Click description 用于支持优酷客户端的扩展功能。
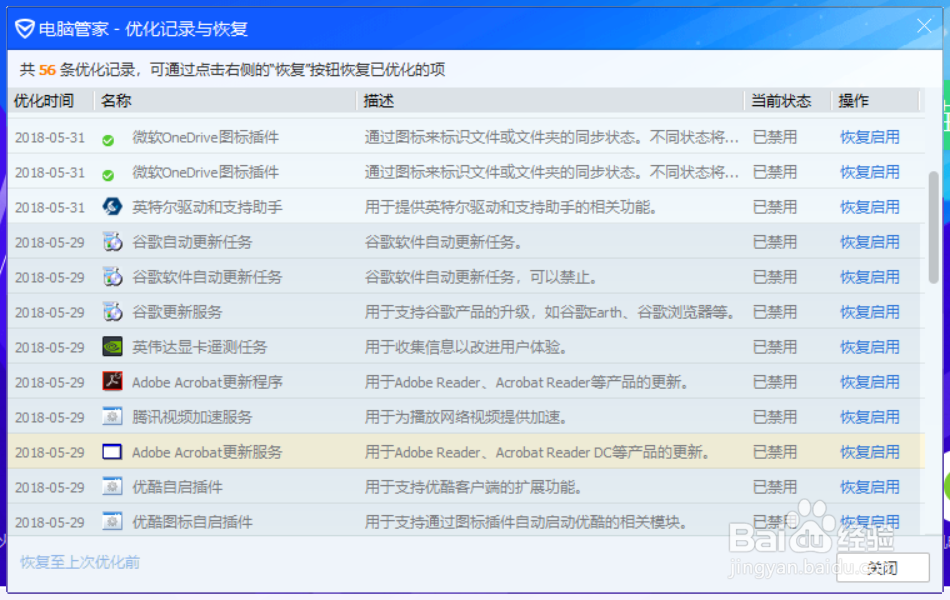 click(474, 487)
